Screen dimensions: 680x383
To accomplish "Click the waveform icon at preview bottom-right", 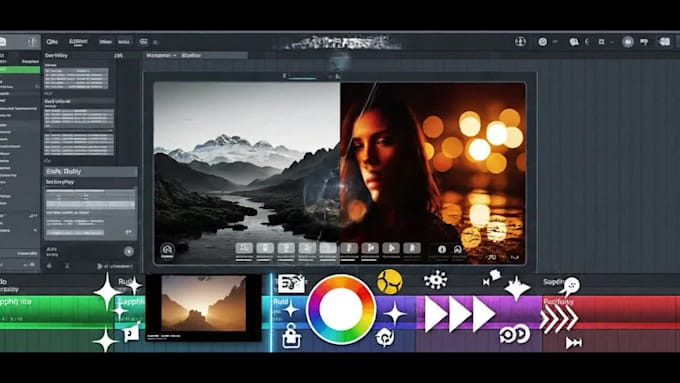I will pos(515,258).
